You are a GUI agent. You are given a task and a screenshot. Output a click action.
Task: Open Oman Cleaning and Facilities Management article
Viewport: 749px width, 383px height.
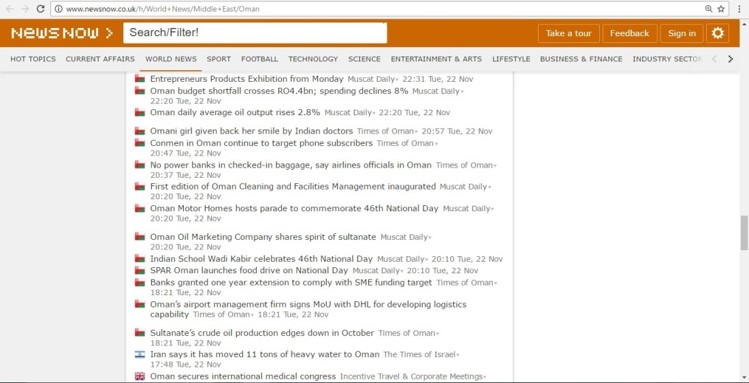(293, 186)
